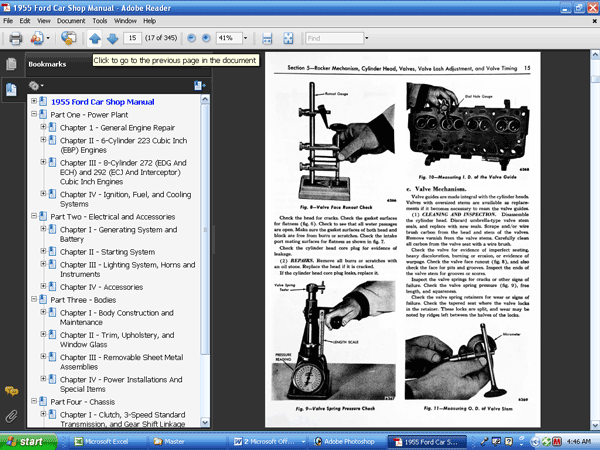Click the Adobe Reader title bar icon

[x=6, y=7]
